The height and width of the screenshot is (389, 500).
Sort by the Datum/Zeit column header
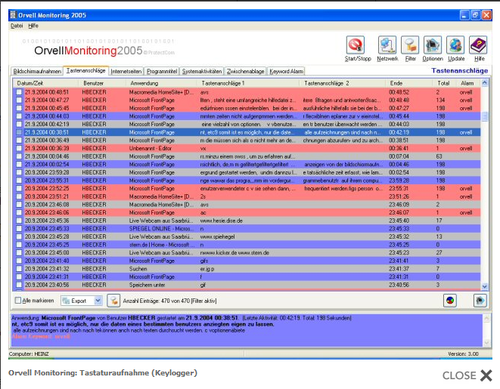click(46, 83)
